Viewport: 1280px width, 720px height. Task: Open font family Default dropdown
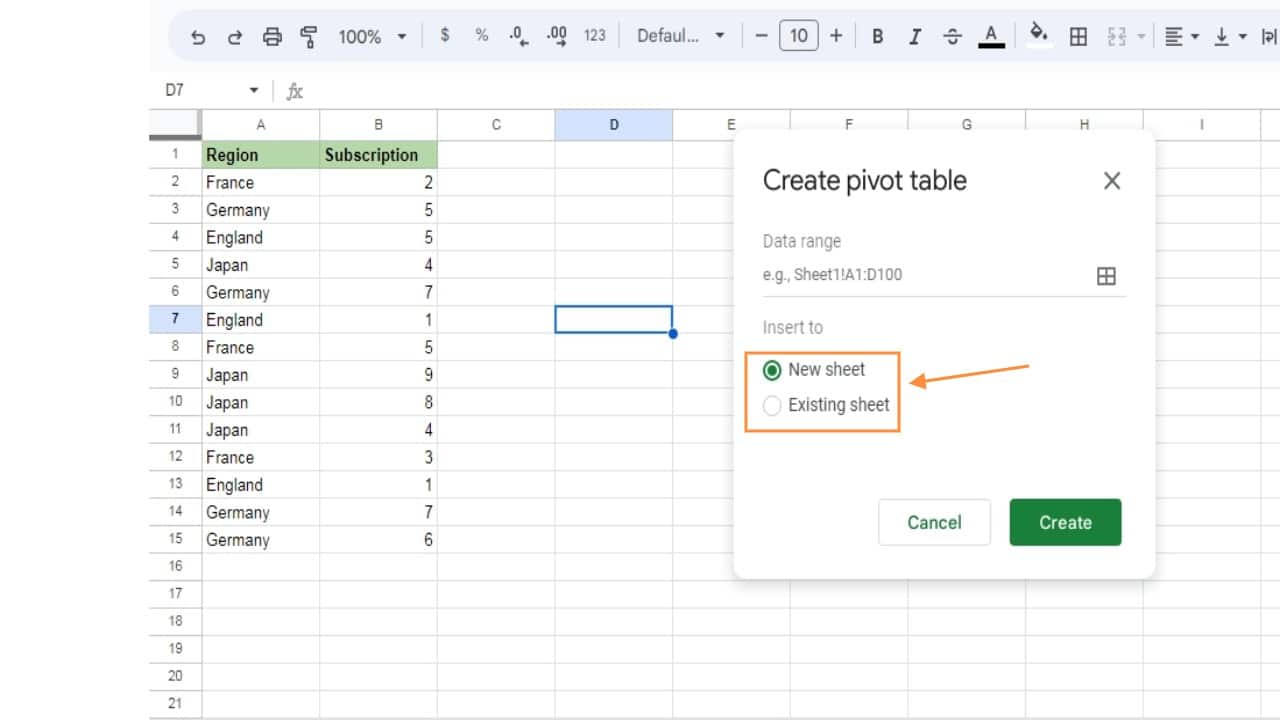[x=680, y=36]
